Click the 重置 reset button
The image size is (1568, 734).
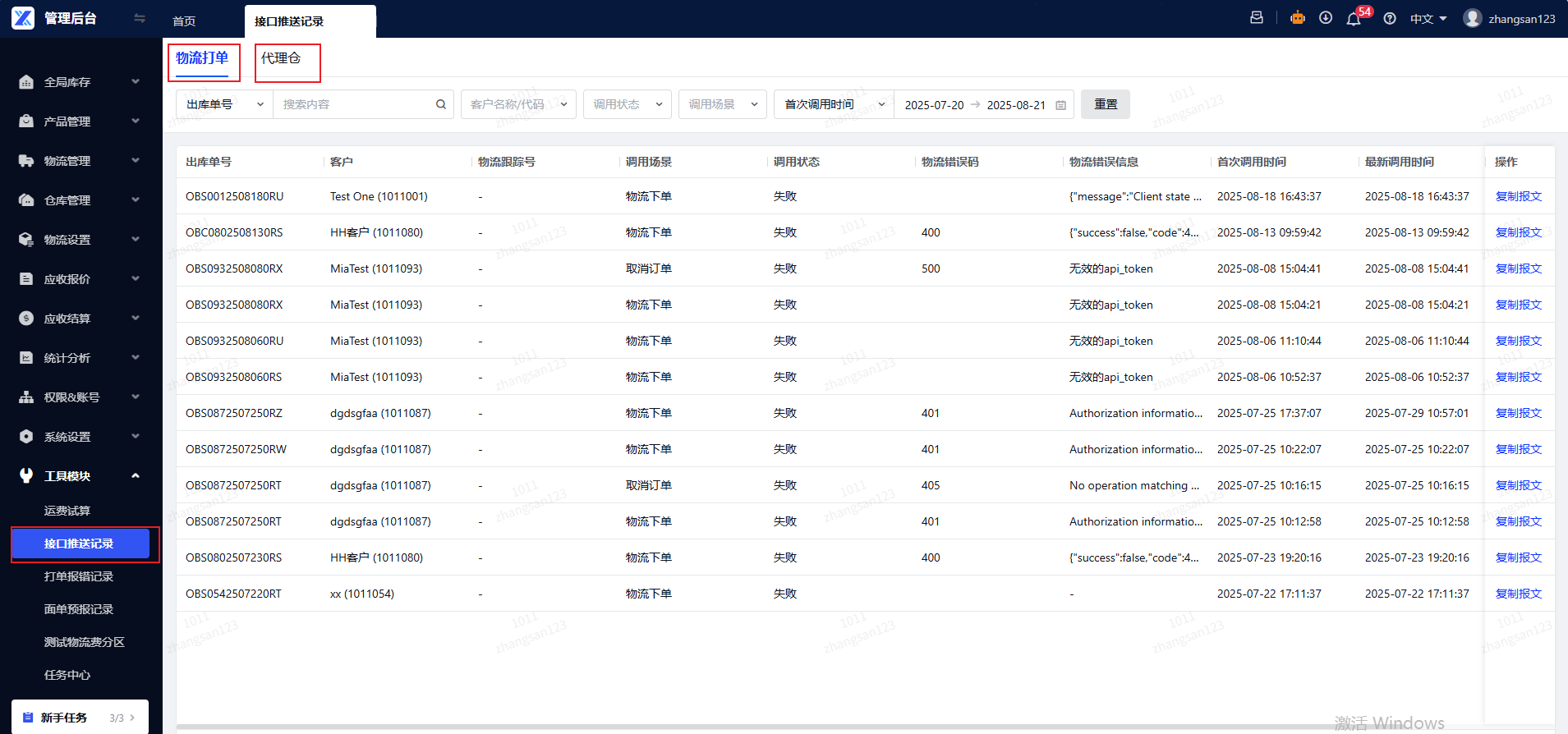pos(1106,104)
